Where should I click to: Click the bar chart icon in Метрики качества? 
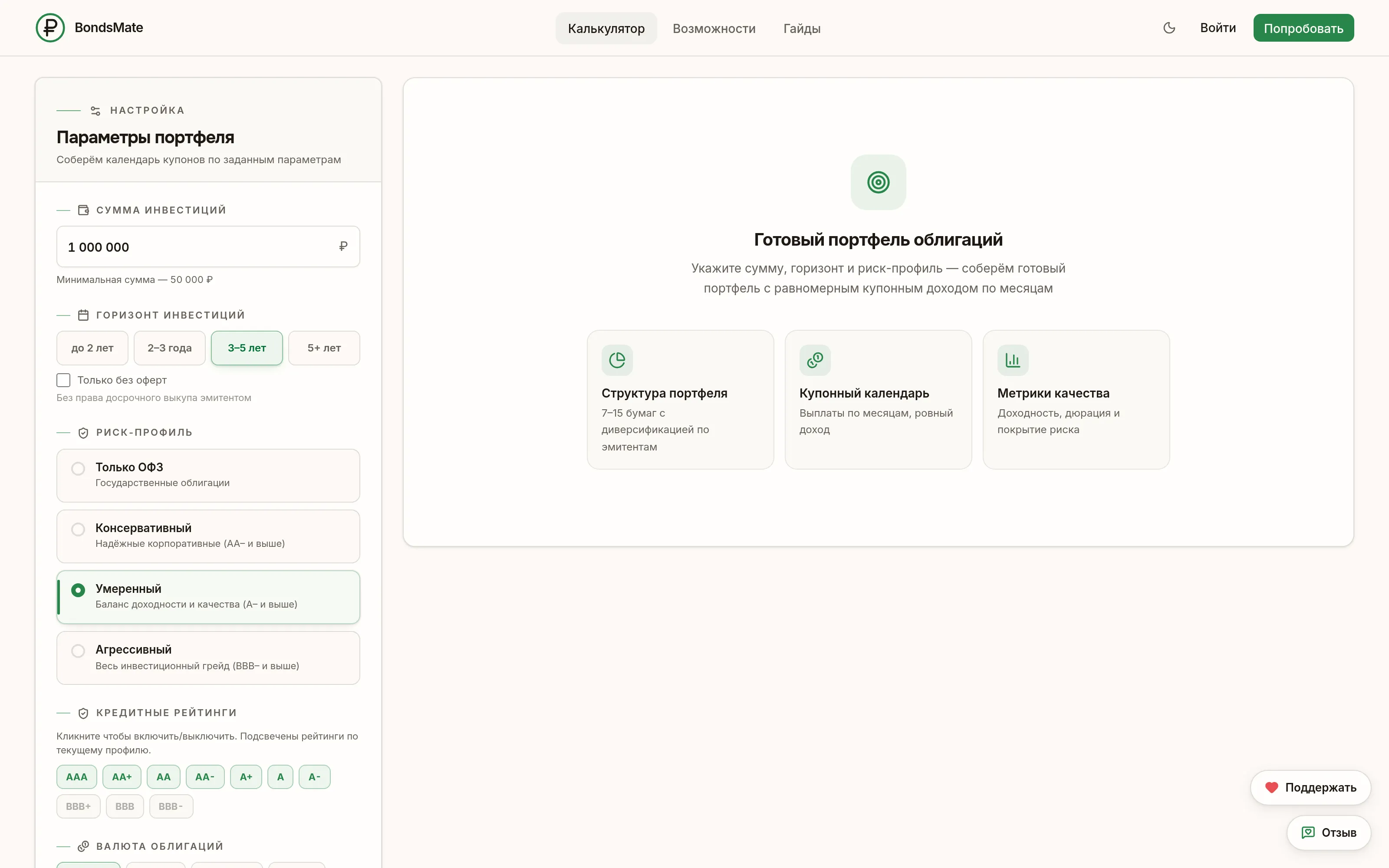(x=1013, y=360)
